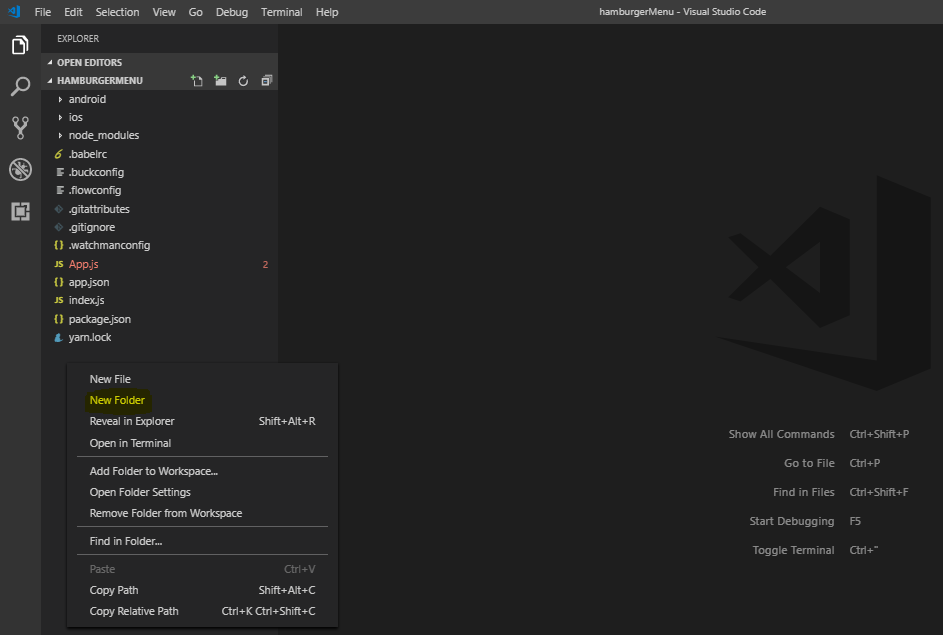This screenshot has width=943, height=635.
Task: Click the New Folder icon in the Explorer toolbar
Action: [x=220, y=80]
